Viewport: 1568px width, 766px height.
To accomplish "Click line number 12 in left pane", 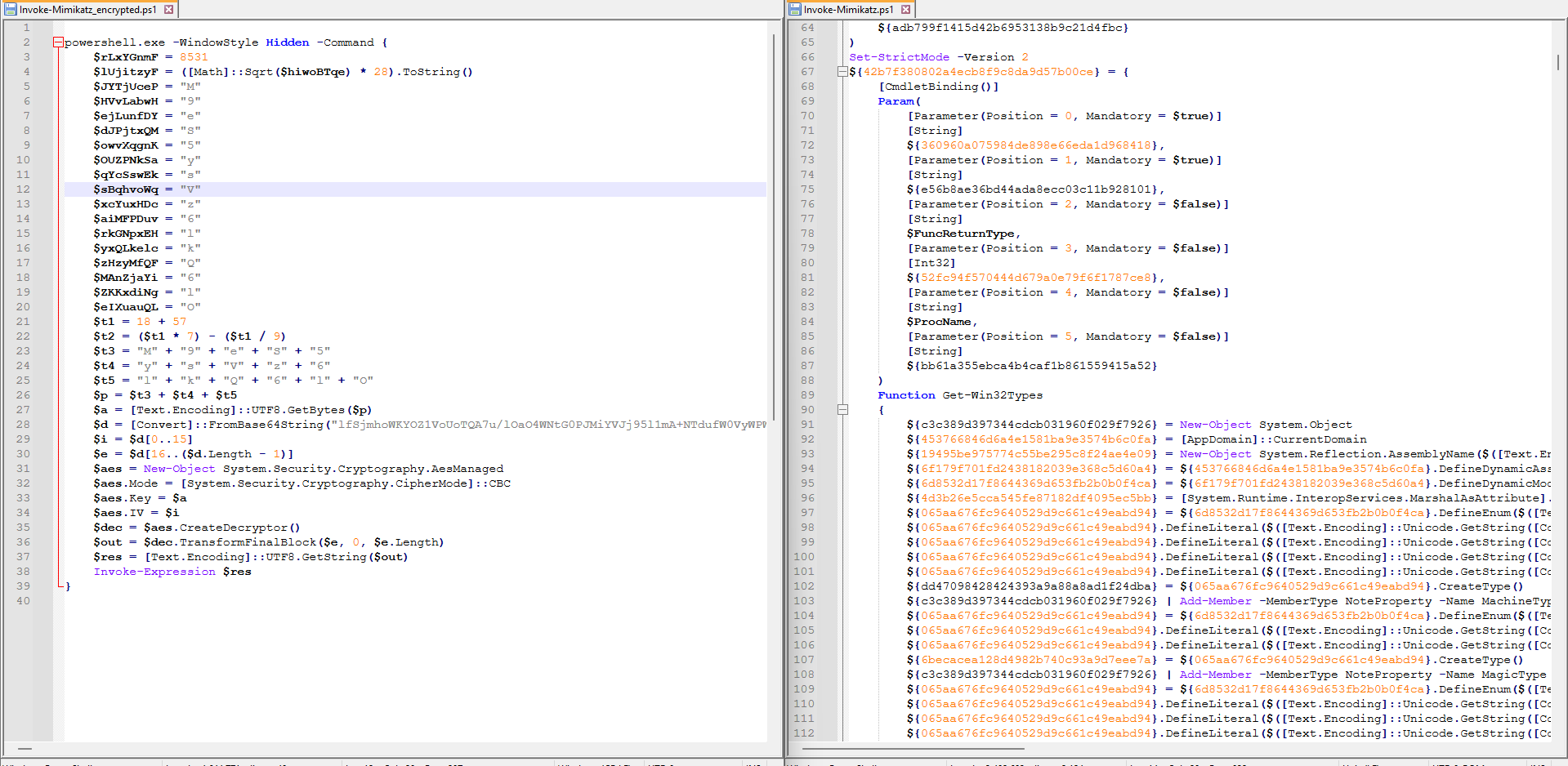I will pos(23,189).
